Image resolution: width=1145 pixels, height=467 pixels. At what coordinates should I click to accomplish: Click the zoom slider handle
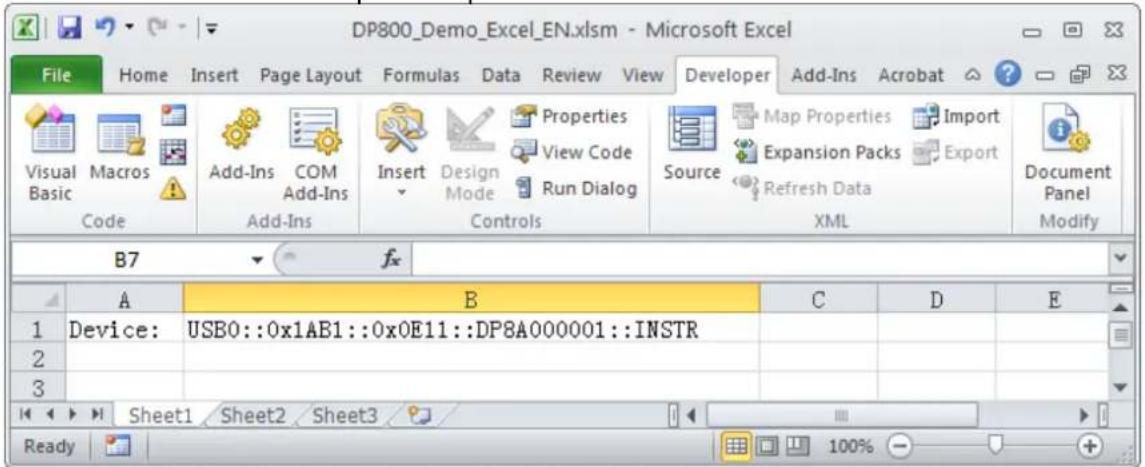(995, 444)
